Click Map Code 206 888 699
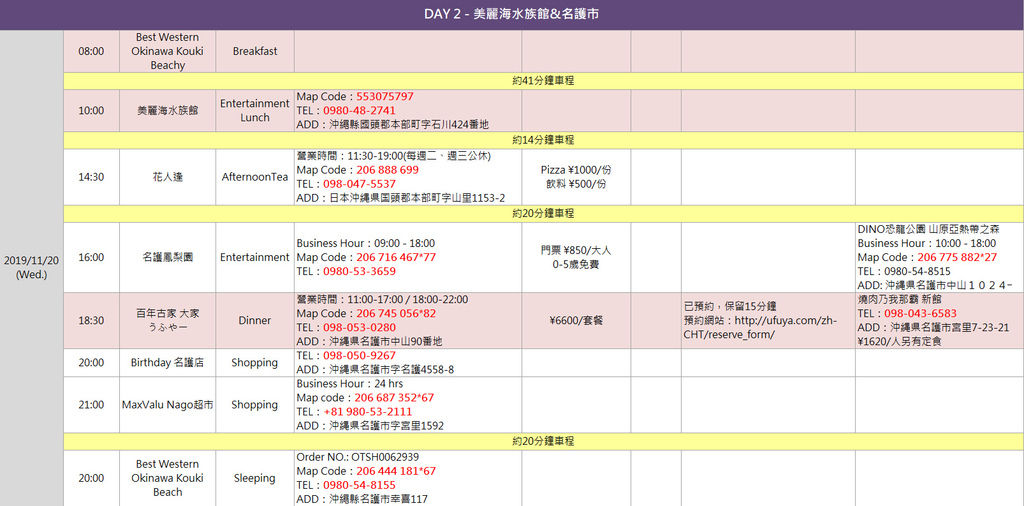The image size is (1024, 506). pyautogui.click(x=387, y=170)
